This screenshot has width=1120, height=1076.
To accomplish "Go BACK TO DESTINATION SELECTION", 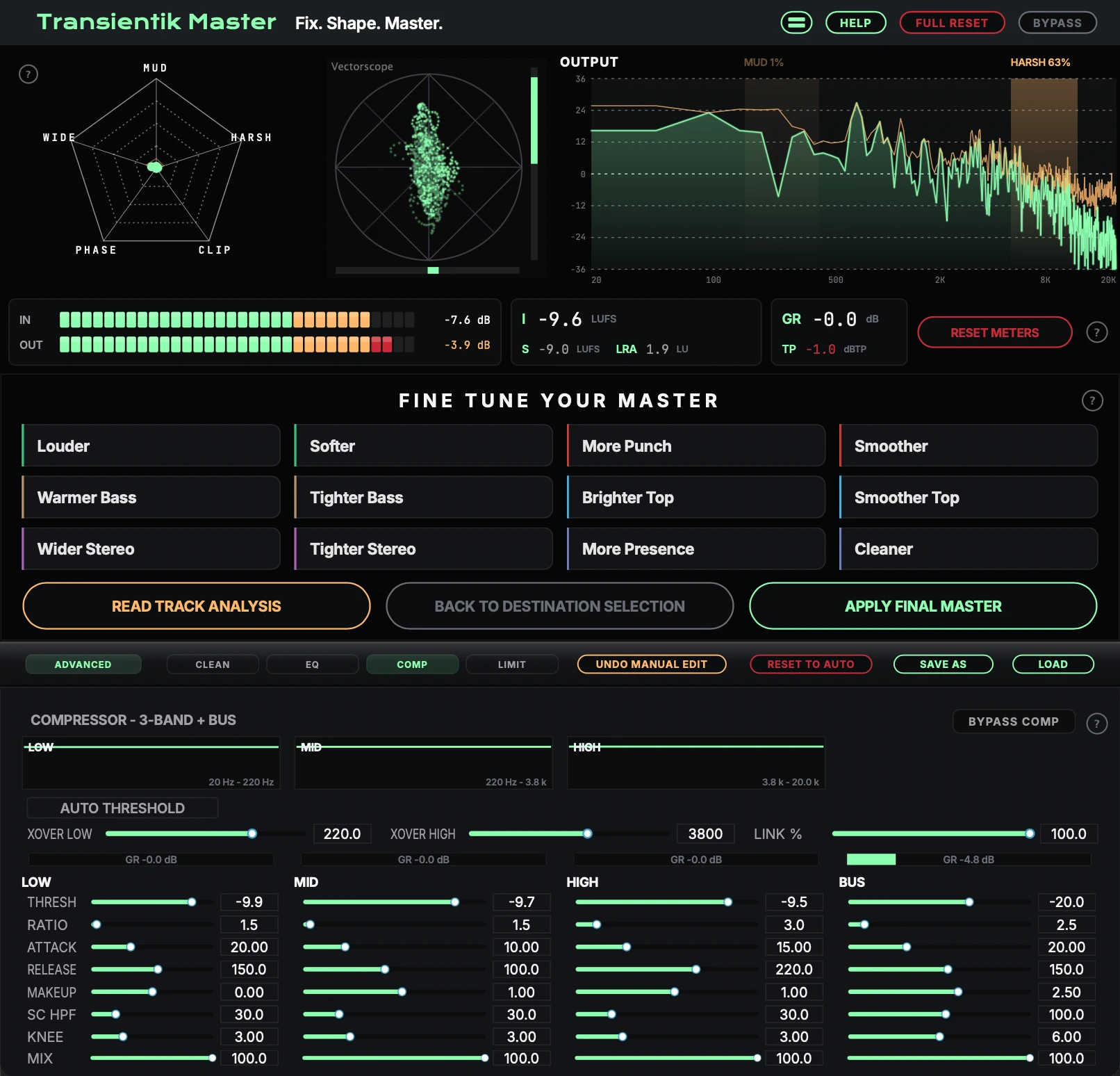I will 560,606.
